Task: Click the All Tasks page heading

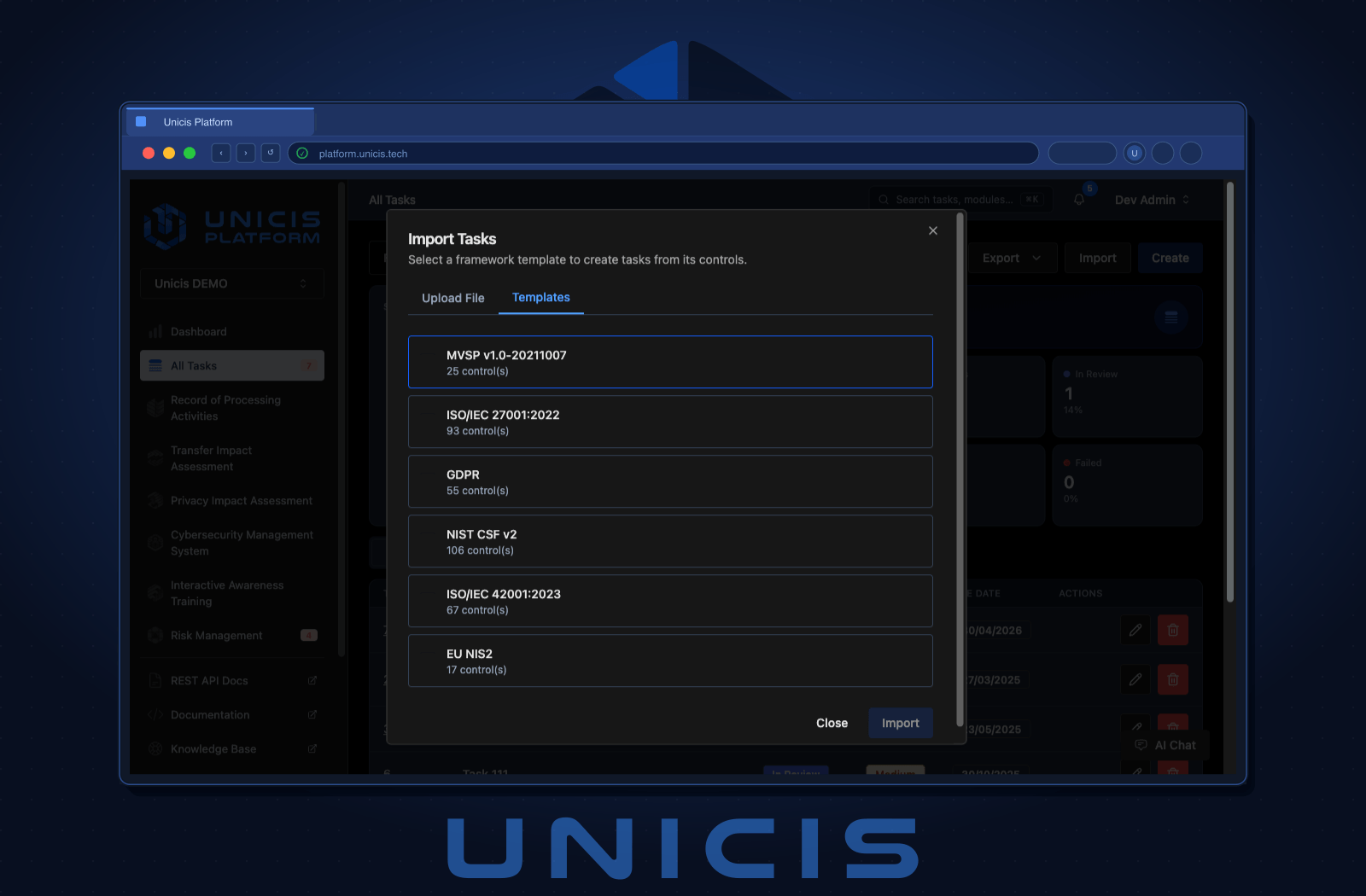Action: point(393,200)
